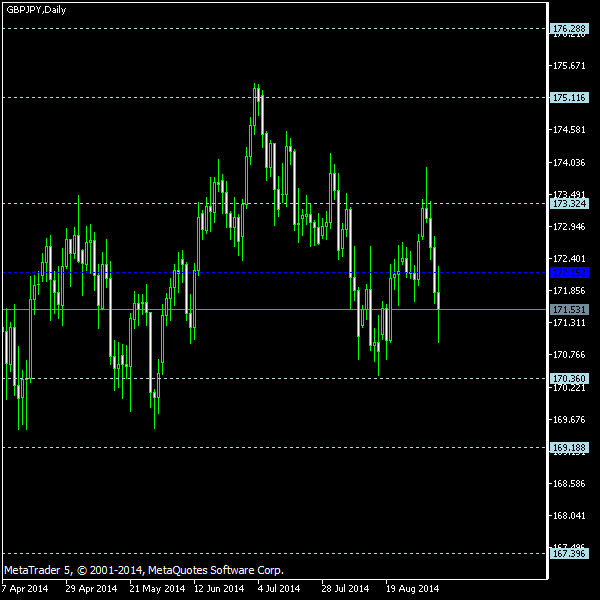Click the 173.324 level price tag

569,204
